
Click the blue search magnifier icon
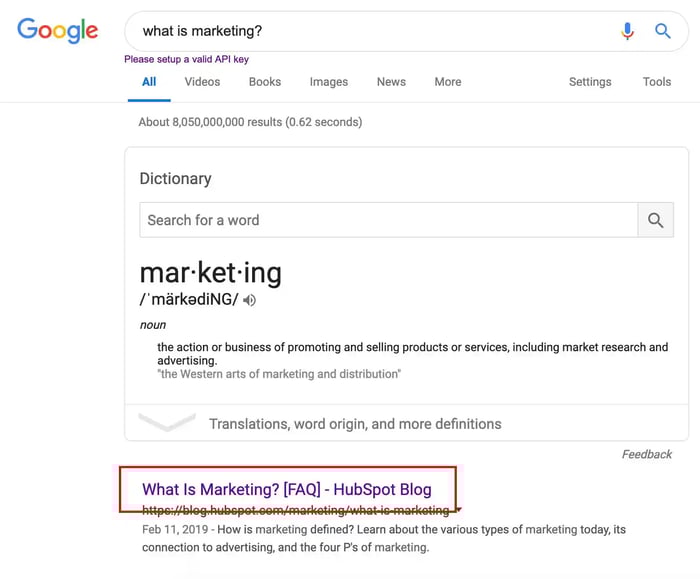click(662, 31)
